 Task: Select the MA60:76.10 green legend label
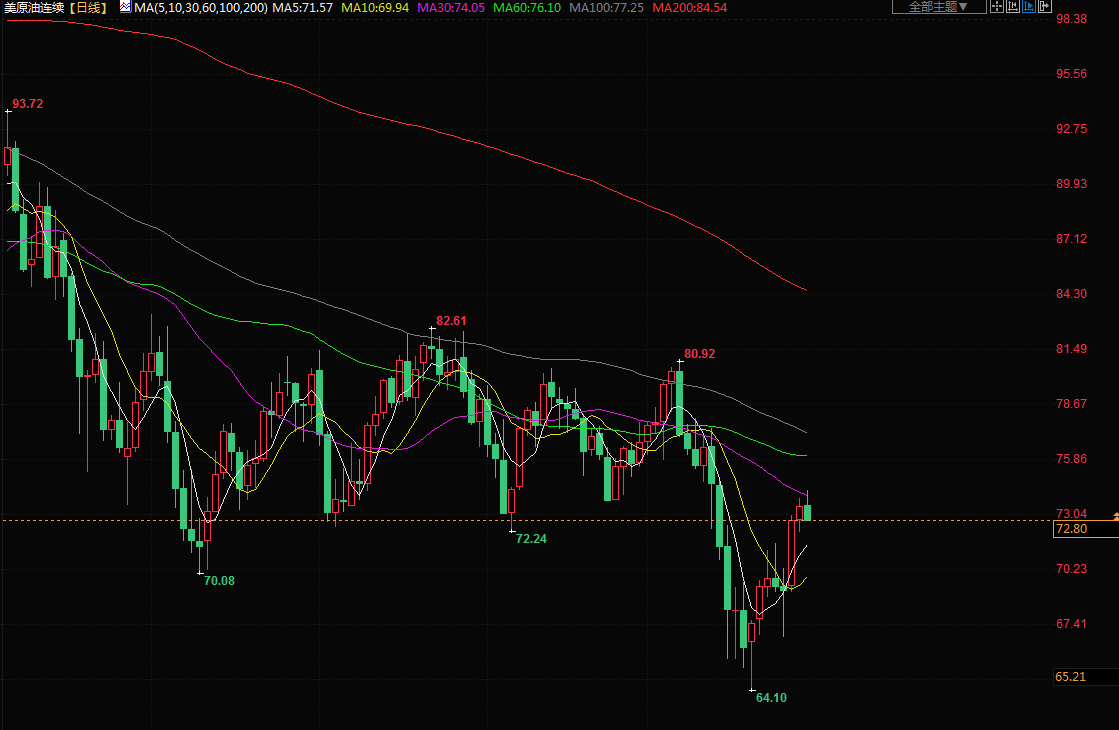(528, 7)
